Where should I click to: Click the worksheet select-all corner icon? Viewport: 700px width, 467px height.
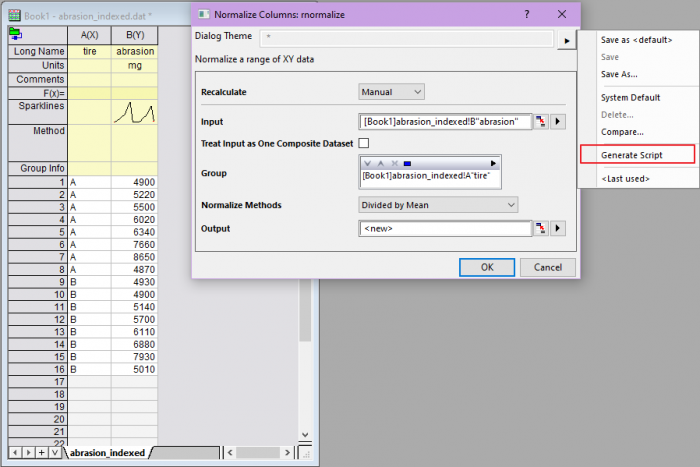[15, 32]
